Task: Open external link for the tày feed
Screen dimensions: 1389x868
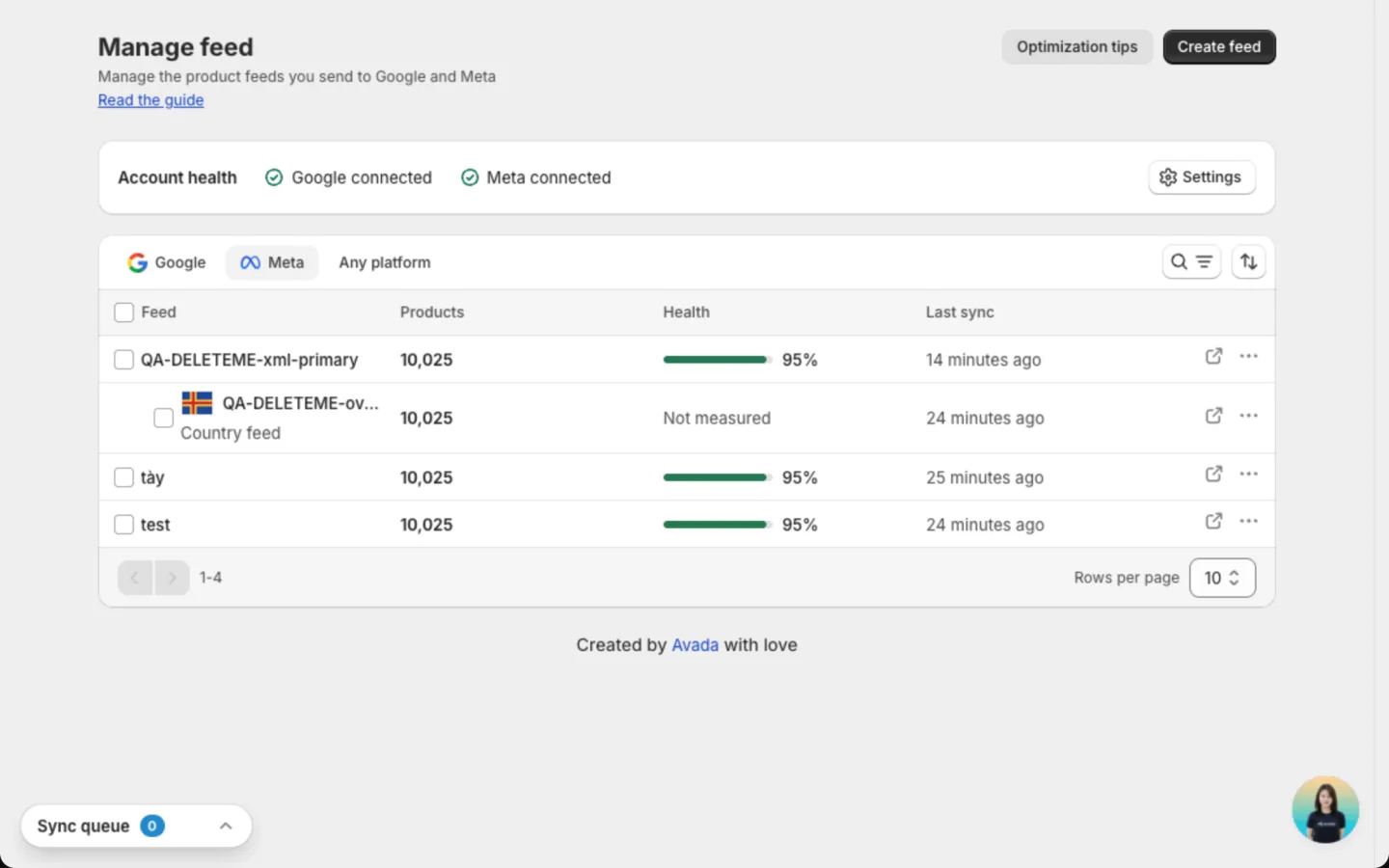Action: [1213, 474]
